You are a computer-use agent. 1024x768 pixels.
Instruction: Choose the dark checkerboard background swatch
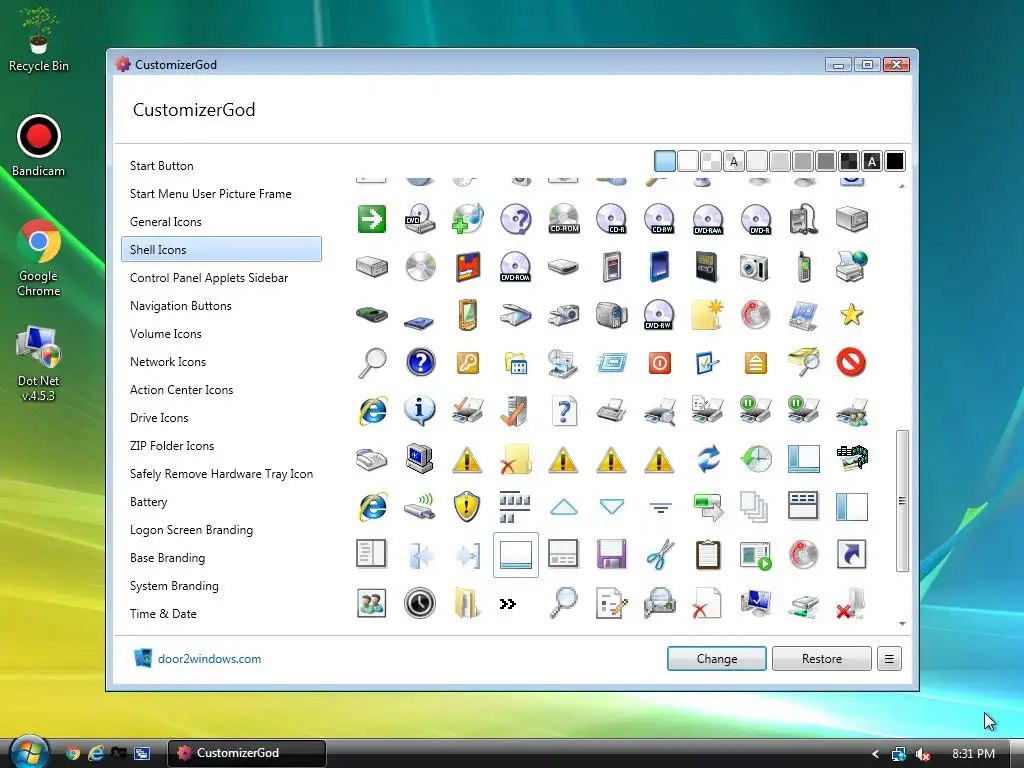[x=849, y=161]
